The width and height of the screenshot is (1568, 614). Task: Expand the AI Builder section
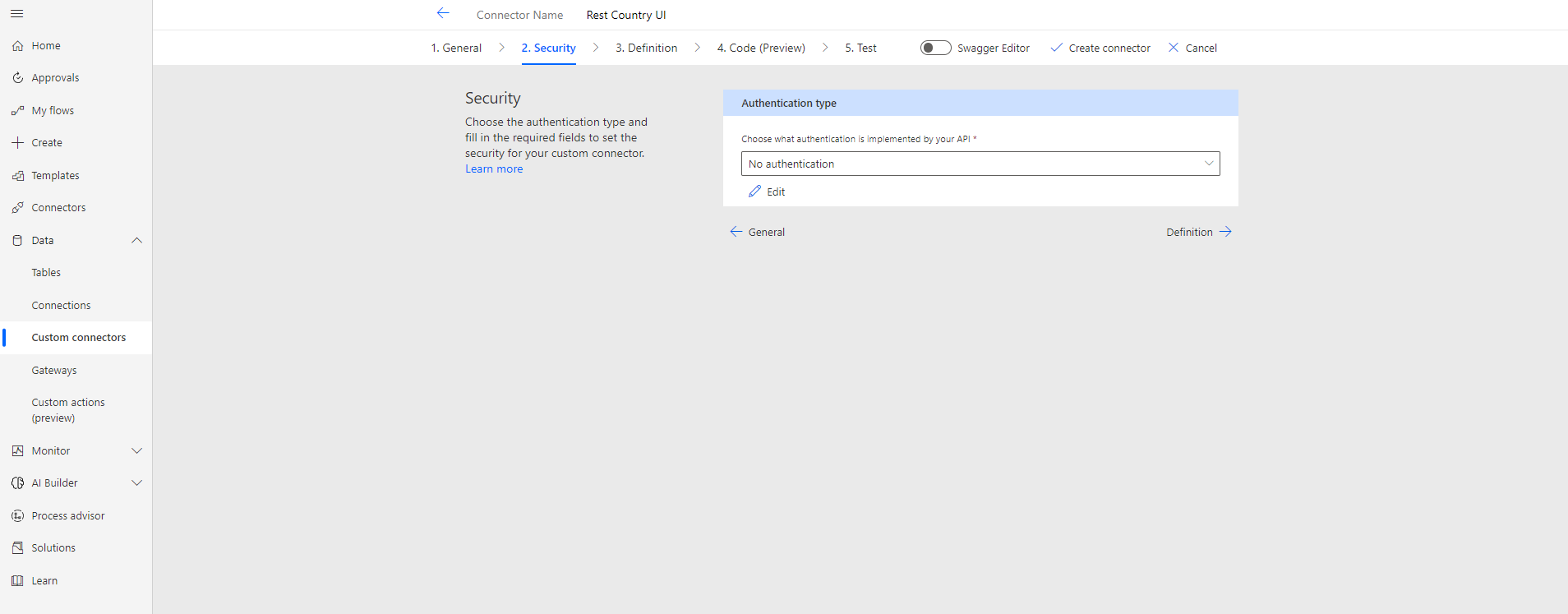136,483
